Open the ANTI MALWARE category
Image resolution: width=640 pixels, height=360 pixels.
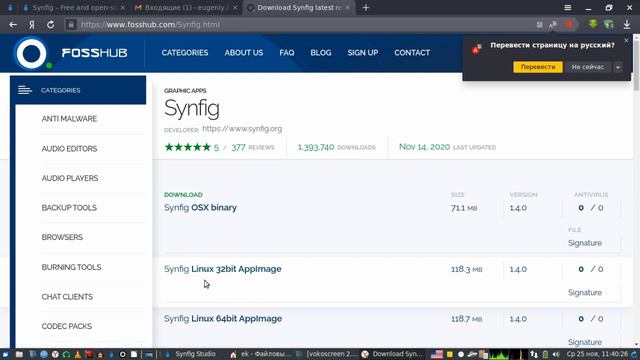coord(69,119)
